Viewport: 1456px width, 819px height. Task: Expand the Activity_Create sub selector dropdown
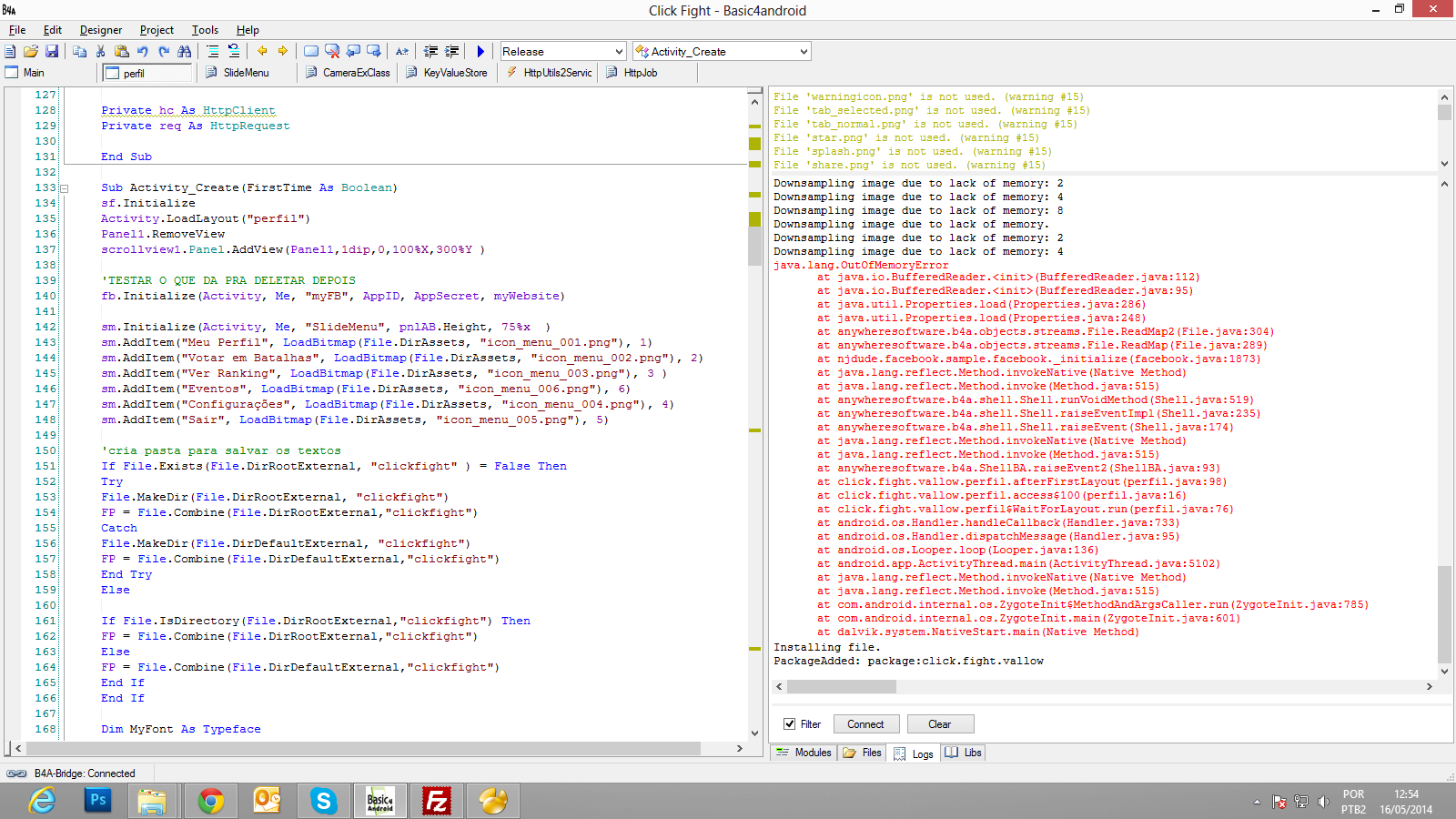pos(804,52)
